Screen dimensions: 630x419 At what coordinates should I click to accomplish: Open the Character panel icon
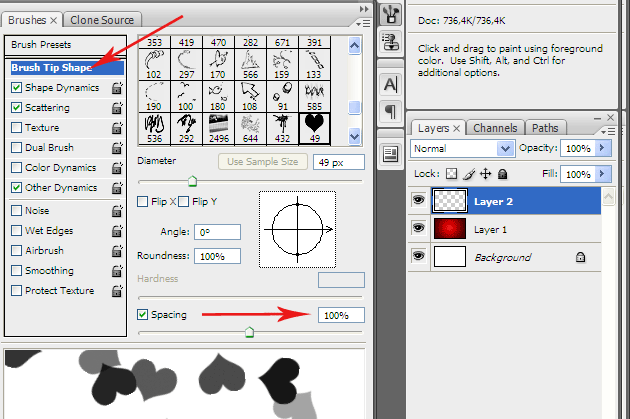point(391,83)
